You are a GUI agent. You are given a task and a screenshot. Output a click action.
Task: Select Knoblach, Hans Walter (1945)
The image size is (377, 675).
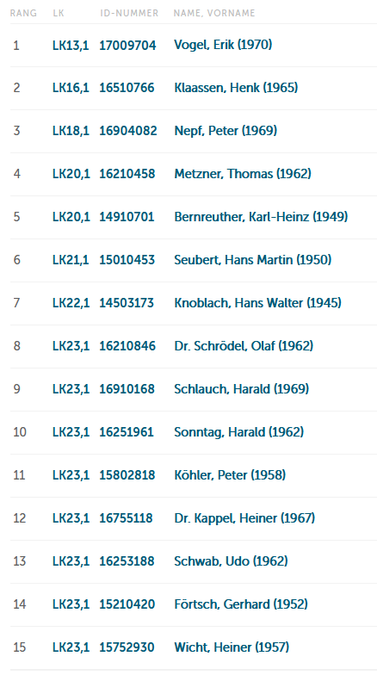[x=258, y=303]
